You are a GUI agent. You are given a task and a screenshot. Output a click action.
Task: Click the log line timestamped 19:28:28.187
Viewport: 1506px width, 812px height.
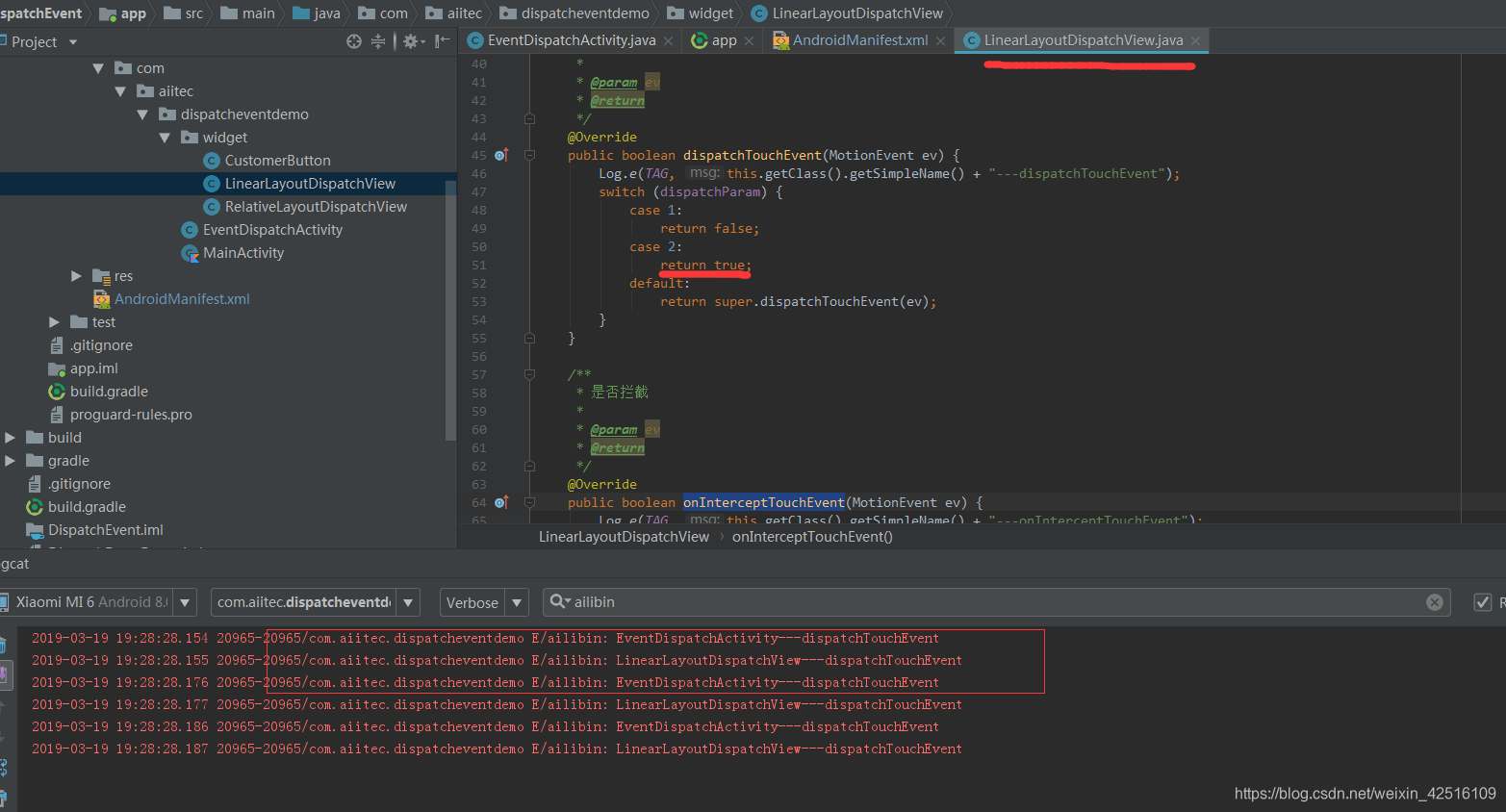[x=497, y=749]
